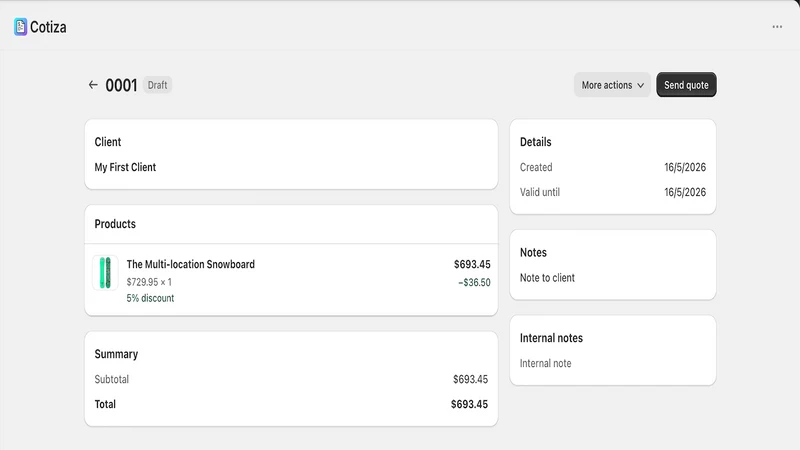The height and width of the screenshot is (450, 800).
Task: Select the Total amount $693.45
Action: 469,404
